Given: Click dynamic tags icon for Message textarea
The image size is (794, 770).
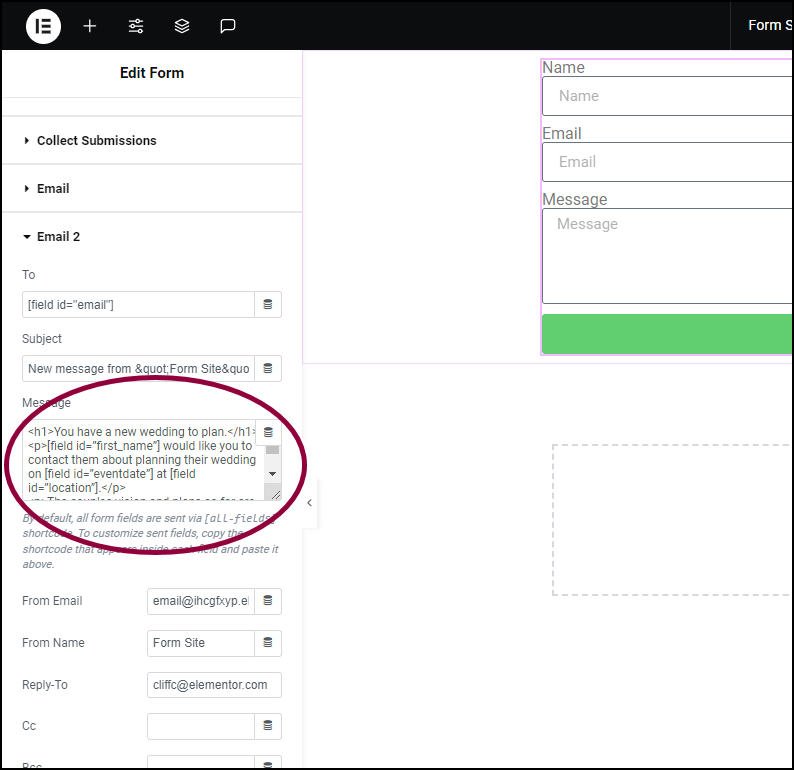Looking at the screenshot, I should click(268, 432).
